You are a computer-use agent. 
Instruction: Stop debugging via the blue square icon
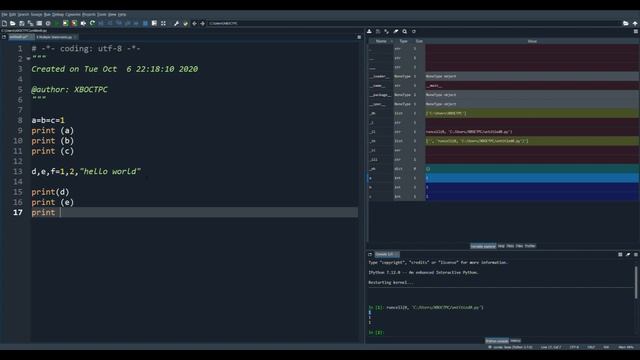(x=145, y=23)
